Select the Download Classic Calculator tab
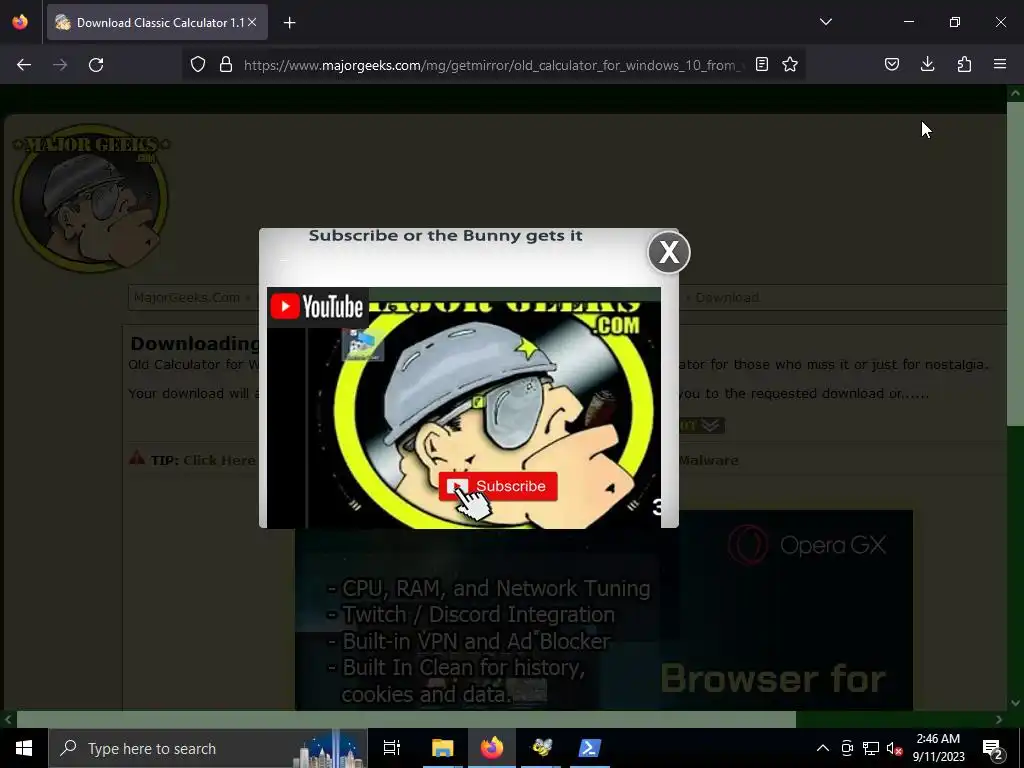Screen dimensions: 1024x768 157,23
